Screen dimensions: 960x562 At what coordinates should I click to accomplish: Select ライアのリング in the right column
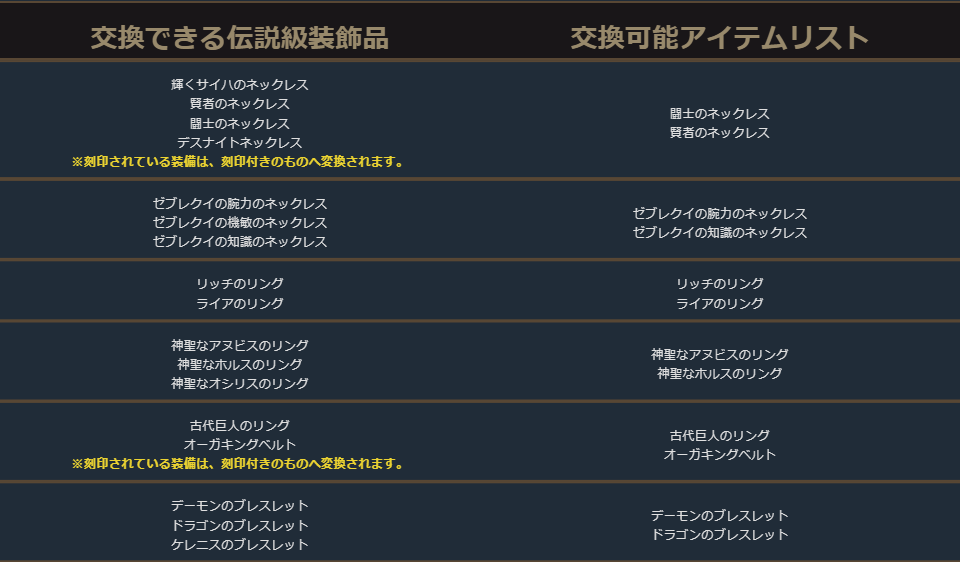(719, 304)
